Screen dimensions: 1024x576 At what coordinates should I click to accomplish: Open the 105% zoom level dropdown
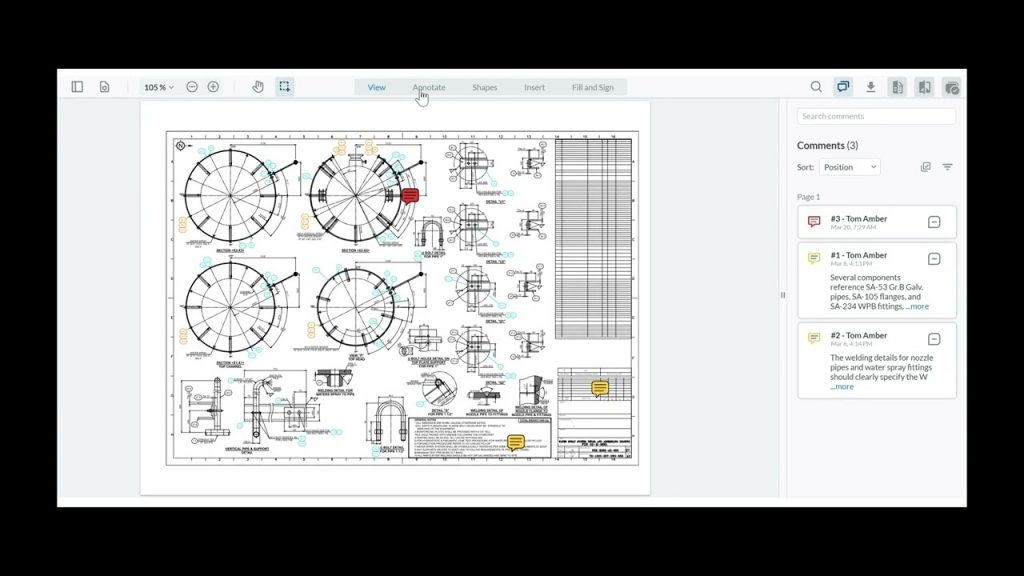pos(158,87)
